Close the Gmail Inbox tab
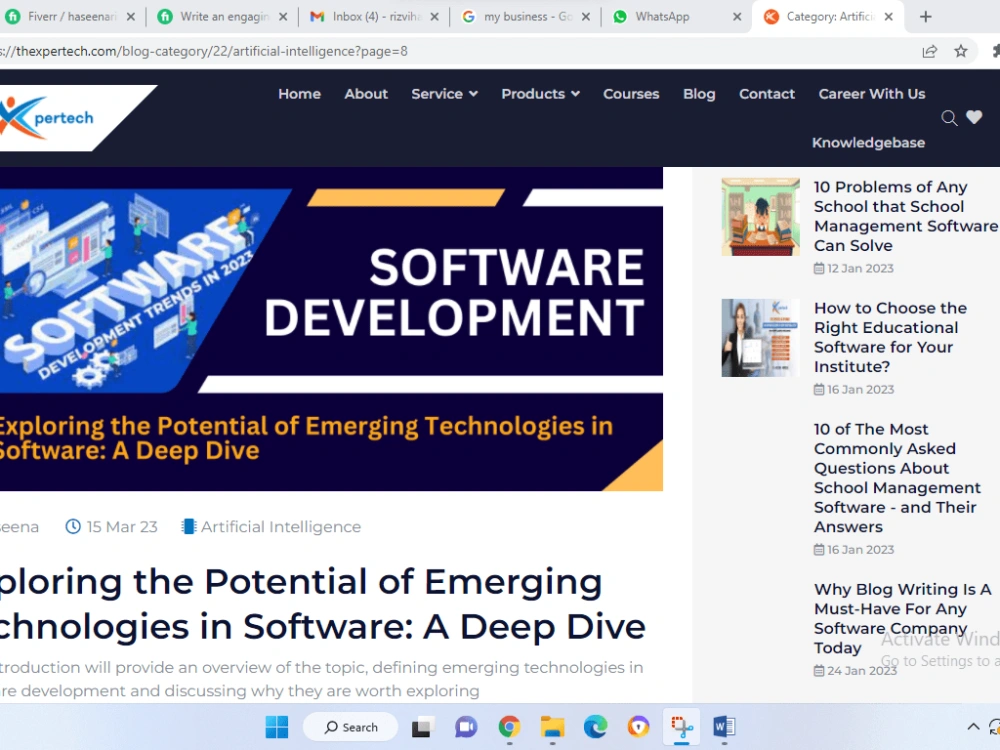The image size is (1000, 750). (x=434, y=17)
